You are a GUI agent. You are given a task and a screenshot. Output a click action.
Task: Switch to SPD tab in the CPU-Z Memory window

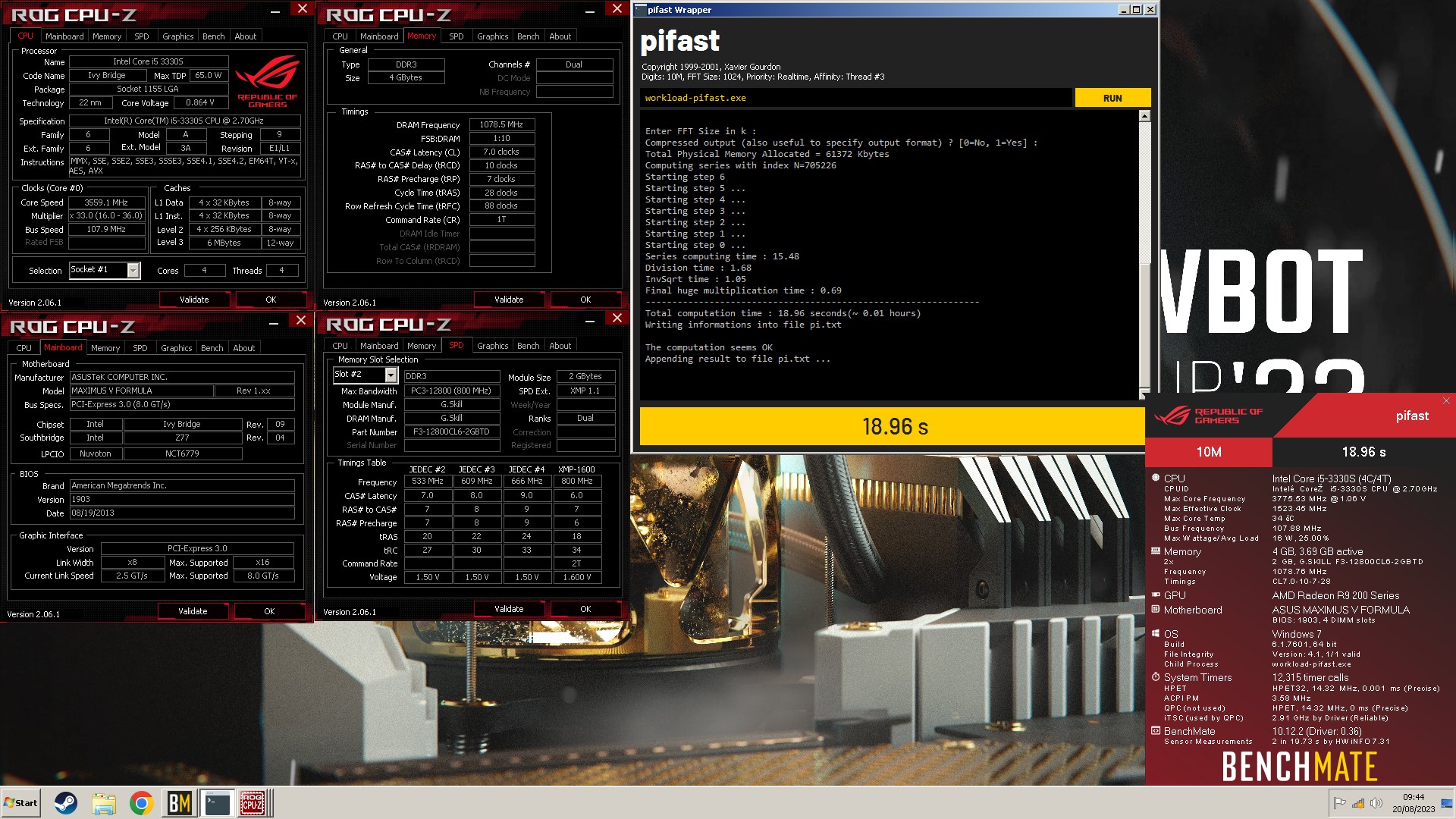[x=456, y=36]
